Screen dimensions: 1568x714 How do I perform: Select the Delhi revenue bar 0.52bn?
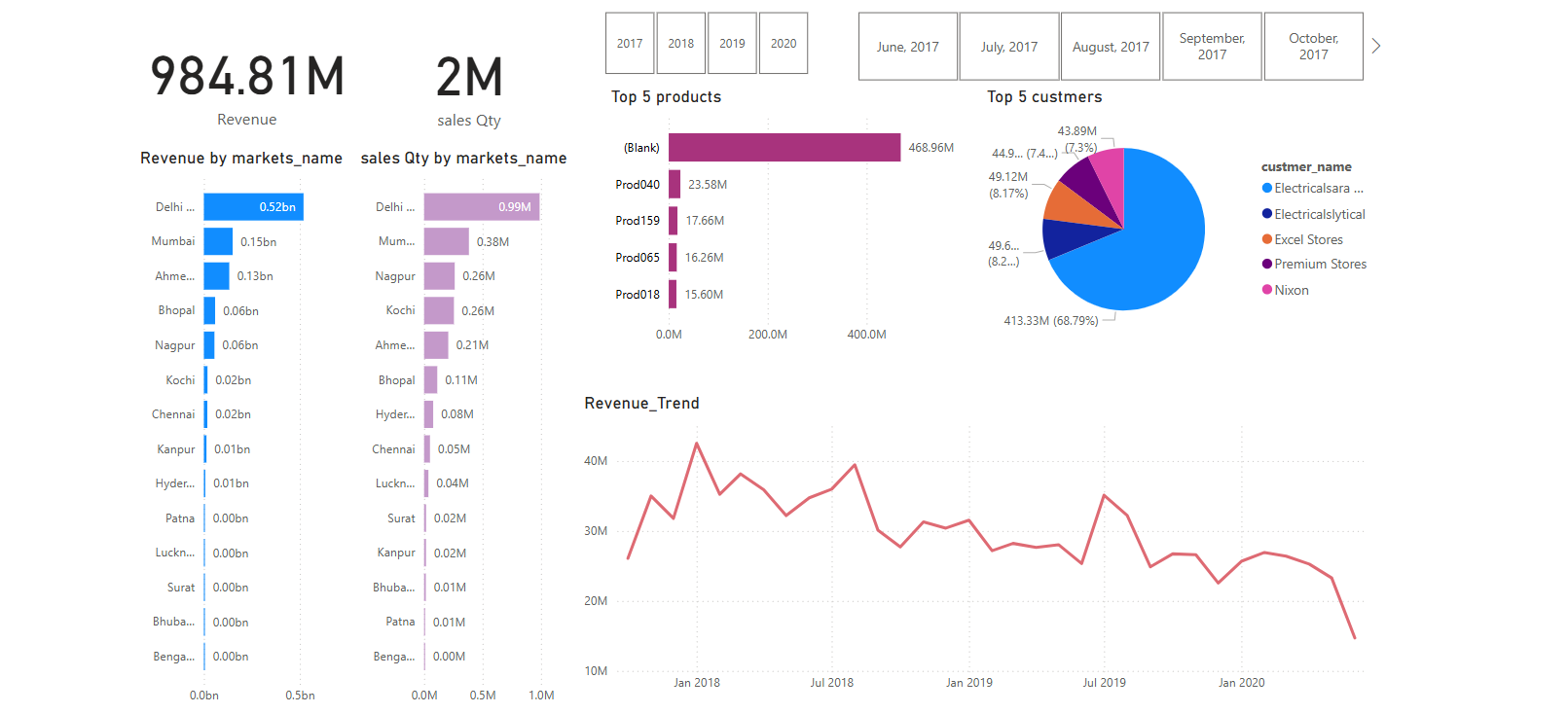pyautogui.click(x=253, y=207)
